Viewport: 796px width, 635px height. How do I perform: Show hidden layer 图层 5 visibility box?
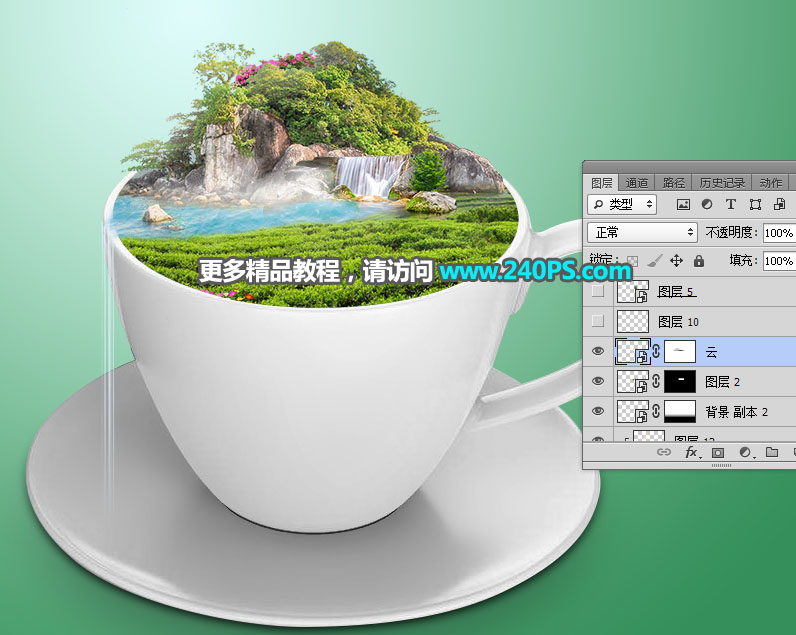pos(598,291)
